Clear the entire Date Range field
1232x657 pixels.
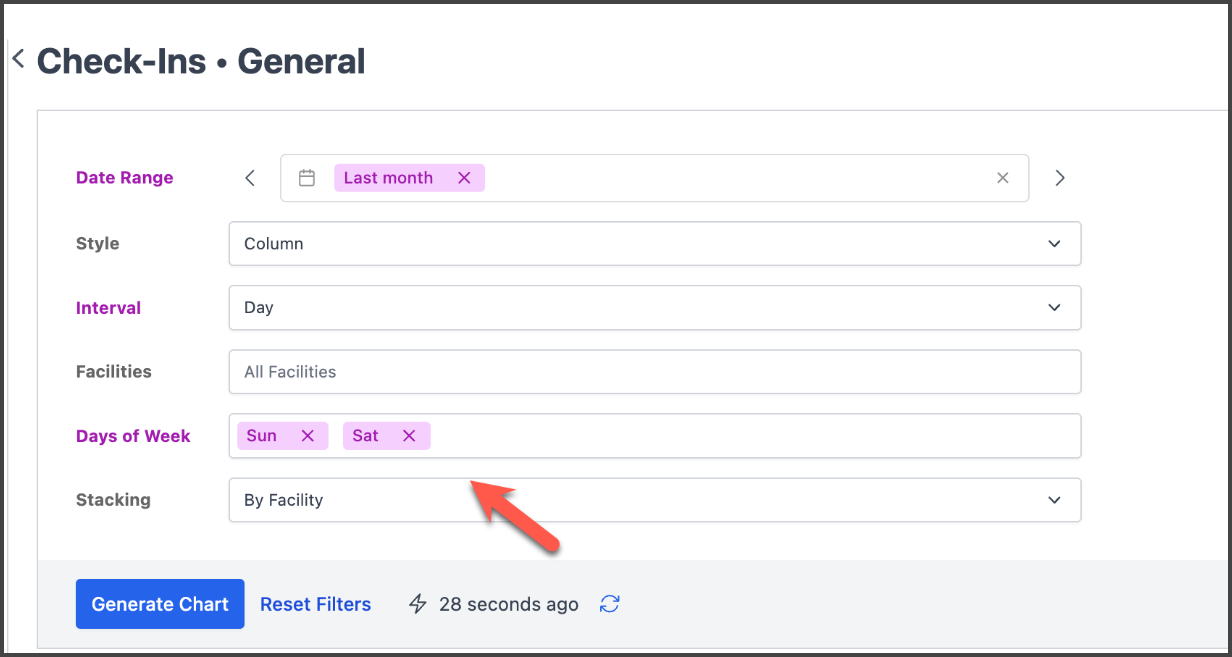pyautogui.click(x=1002, y=178)
